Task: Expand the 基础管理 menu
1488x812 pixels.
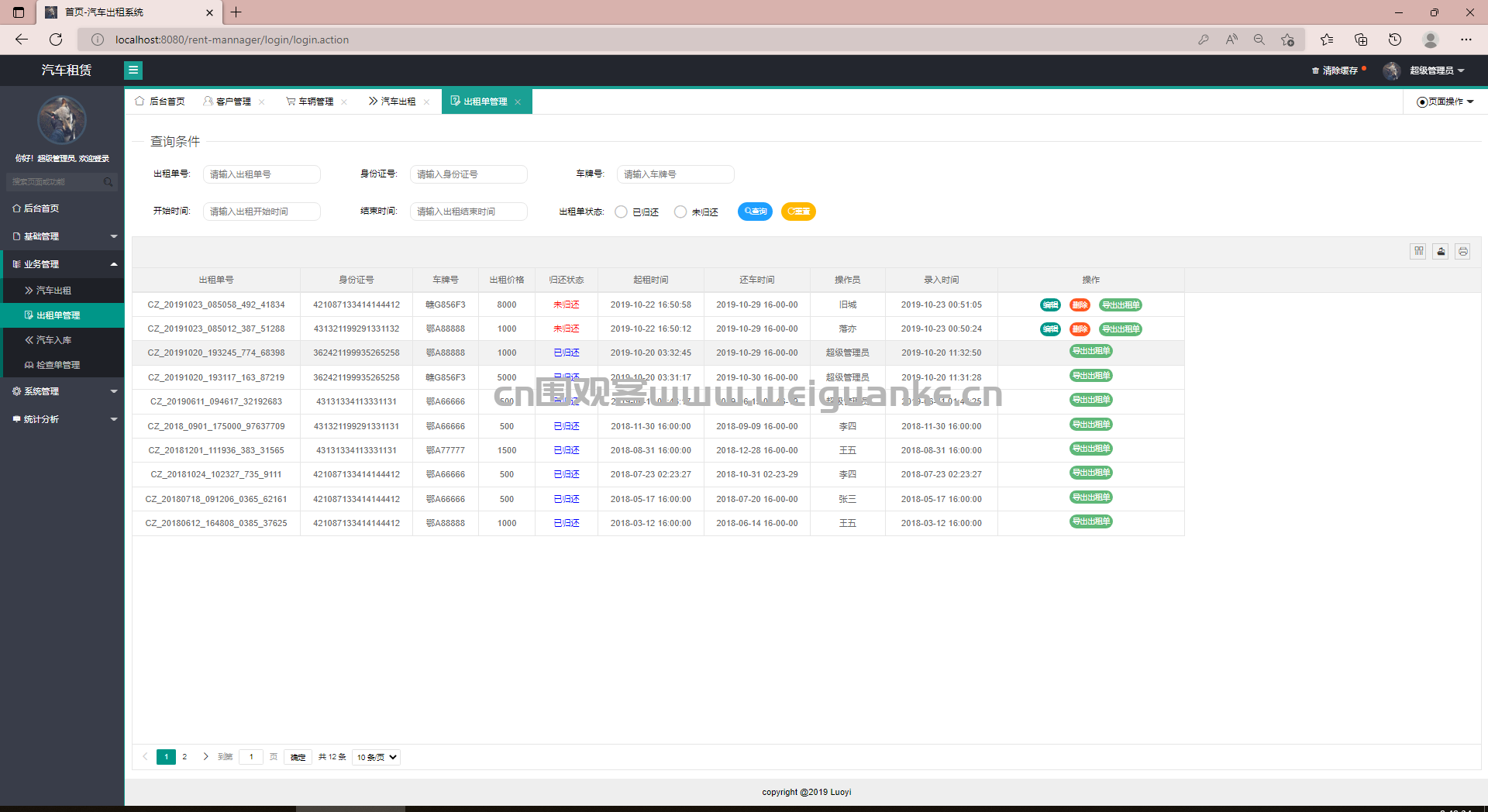Action: point(62,236)
